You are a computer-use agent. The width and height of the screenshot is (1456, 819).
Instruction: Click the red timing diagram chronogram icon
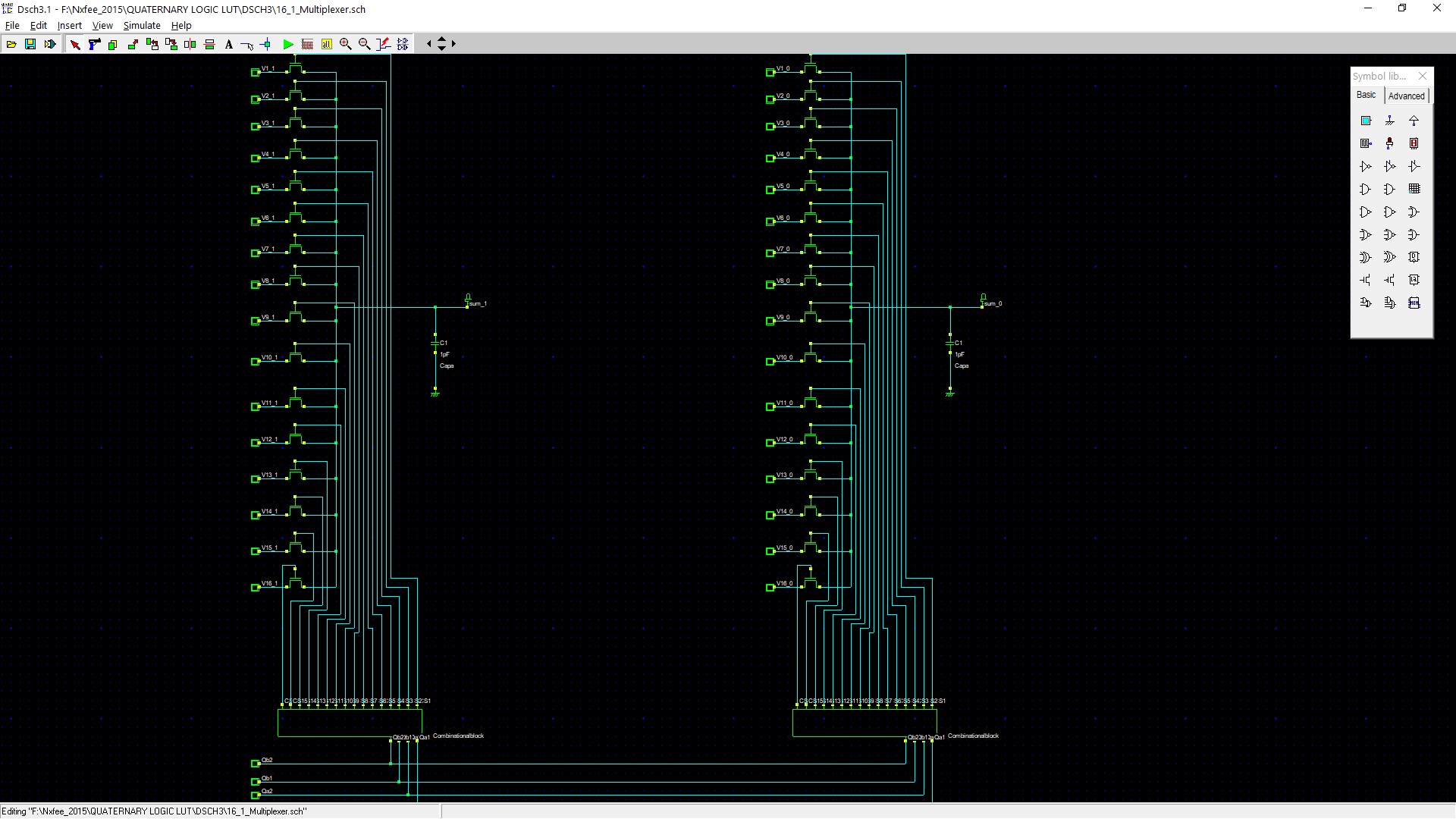point(307,44)
